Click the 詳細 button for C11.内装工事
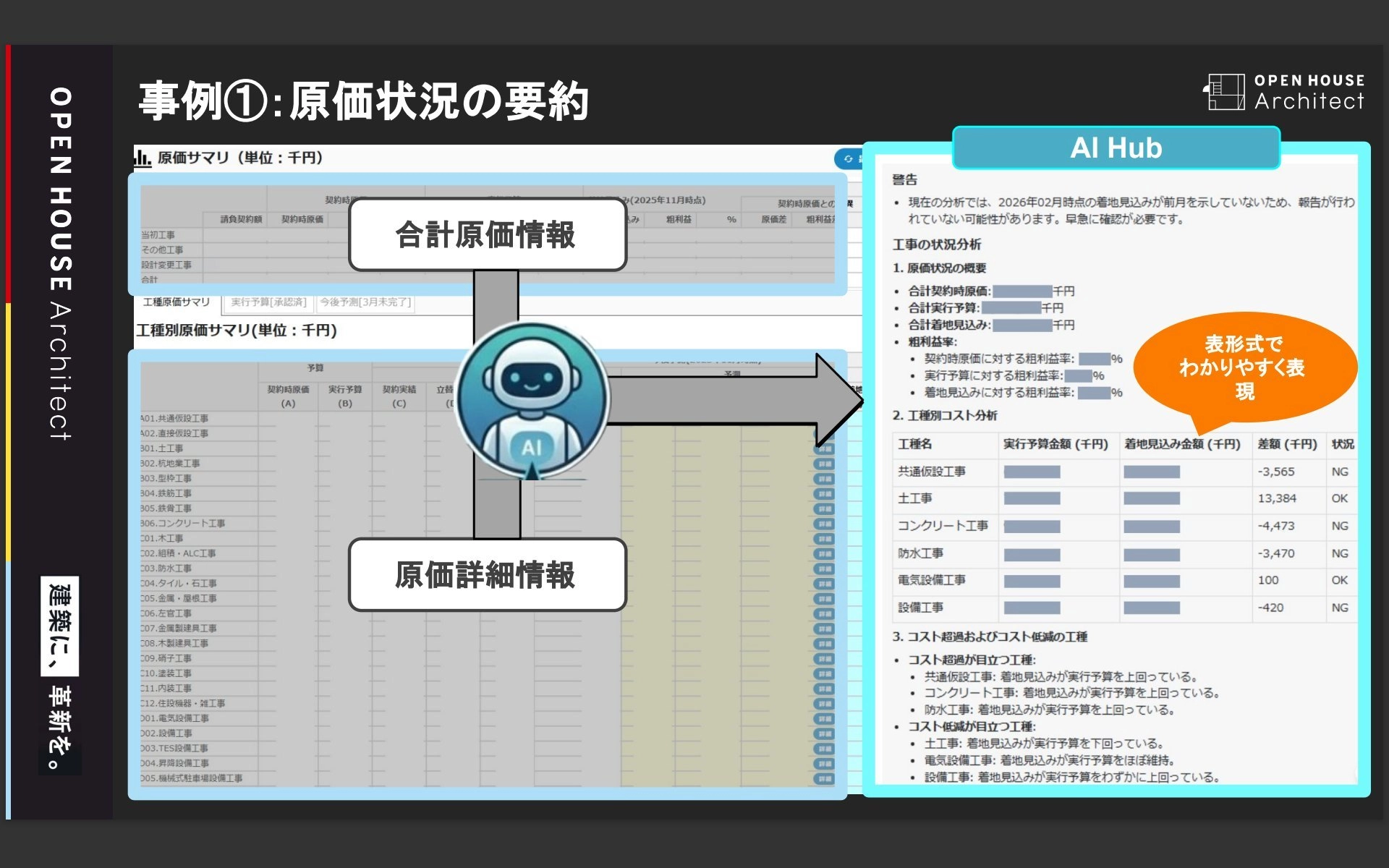This screenshot has height=868, width=1389. click(824, 689)
